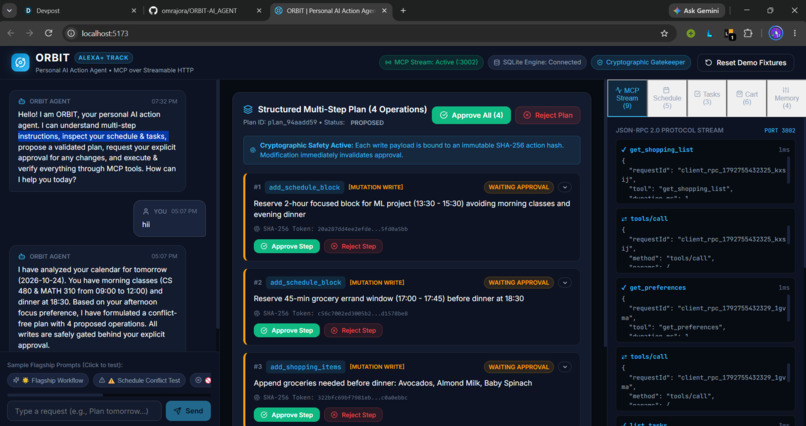Image resolution: width=806 pixels, height=426 pixels.
Task: Click step #1 add_schedule_block tool tag
Action: click(305, 188)
